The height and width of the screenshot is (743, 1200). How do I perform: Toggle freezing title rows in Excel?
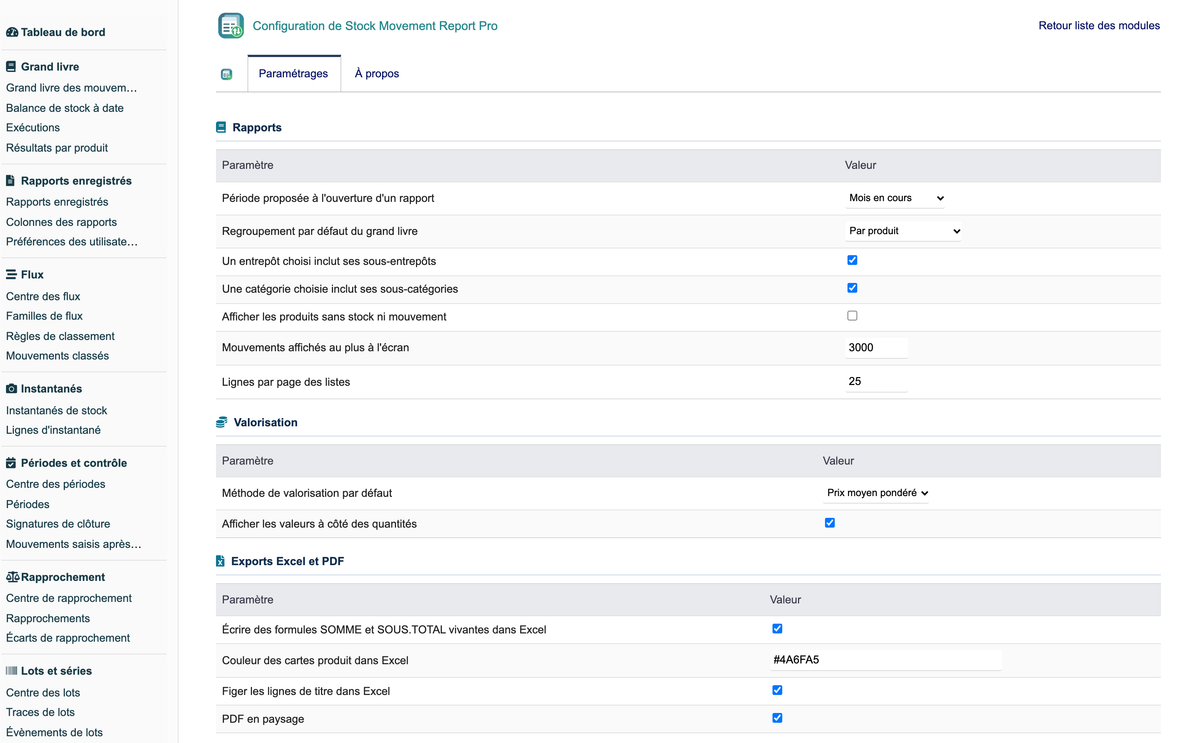tap(777, 690)
